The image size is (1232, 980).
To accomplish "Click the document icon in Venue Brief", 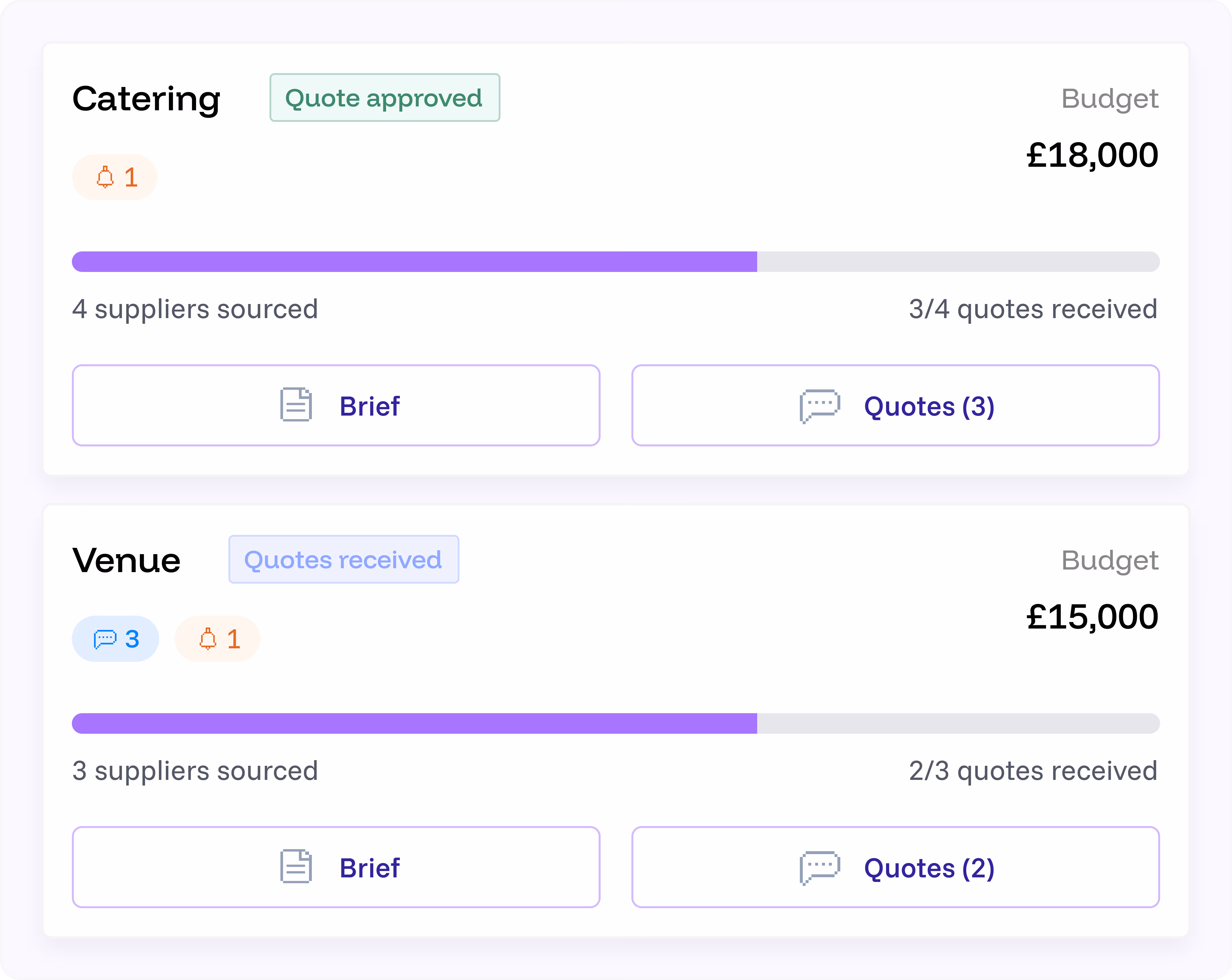I will (x=296, y=866).
